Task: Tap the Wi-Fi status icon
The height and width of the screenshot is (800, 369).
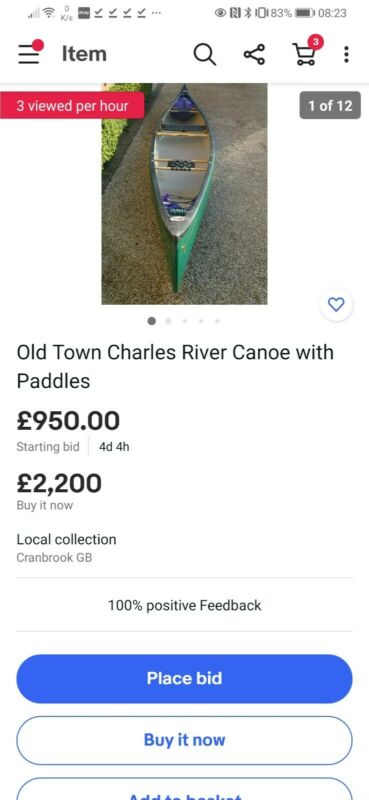Action: [x=49, y=13]
